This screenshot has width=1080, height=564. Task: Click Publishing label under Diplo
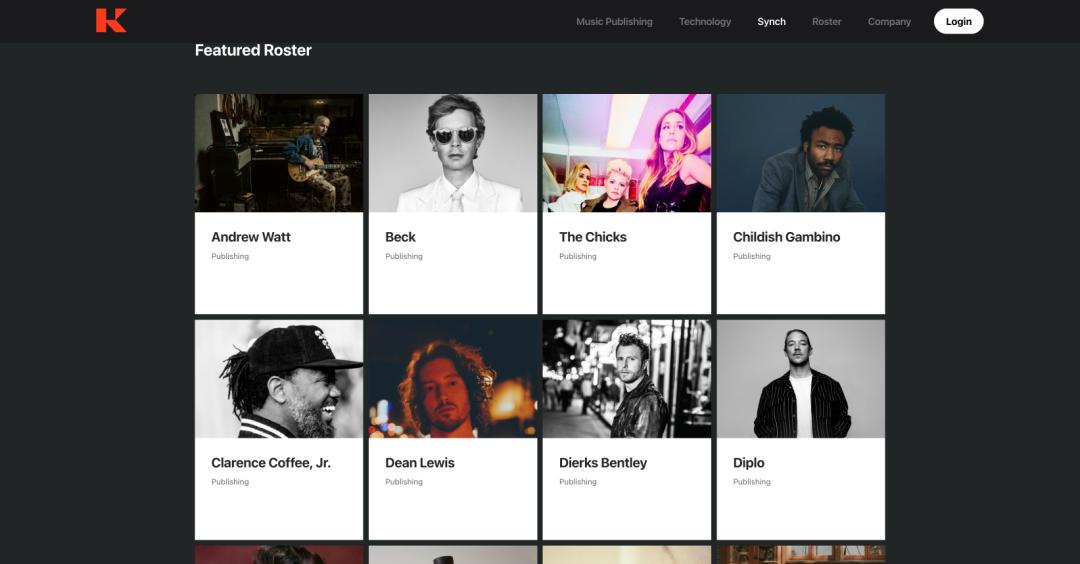pyautogui.click(x=751, y=482)
